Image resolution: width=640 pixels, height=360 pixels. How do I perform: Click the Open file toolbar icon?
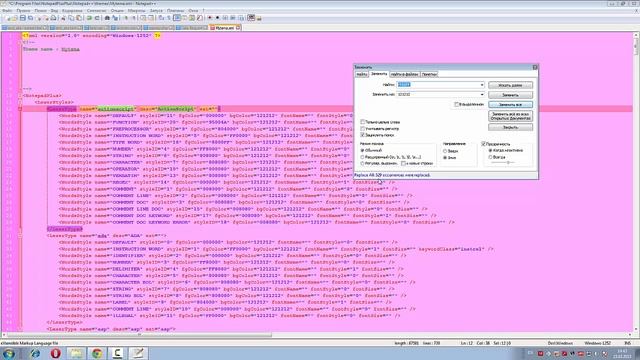tap(15, 18)
